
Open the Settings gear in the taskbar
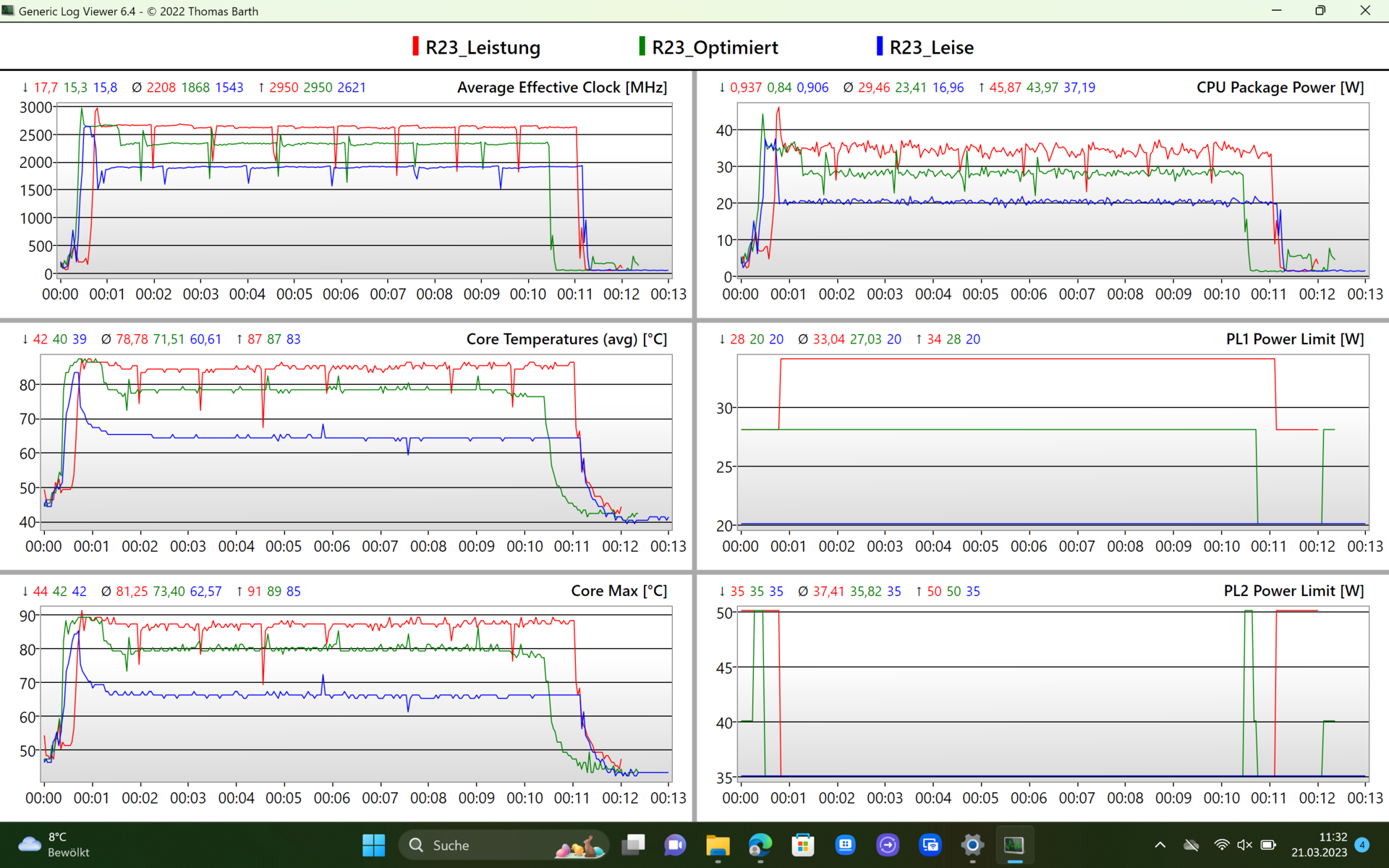[972, 845]
